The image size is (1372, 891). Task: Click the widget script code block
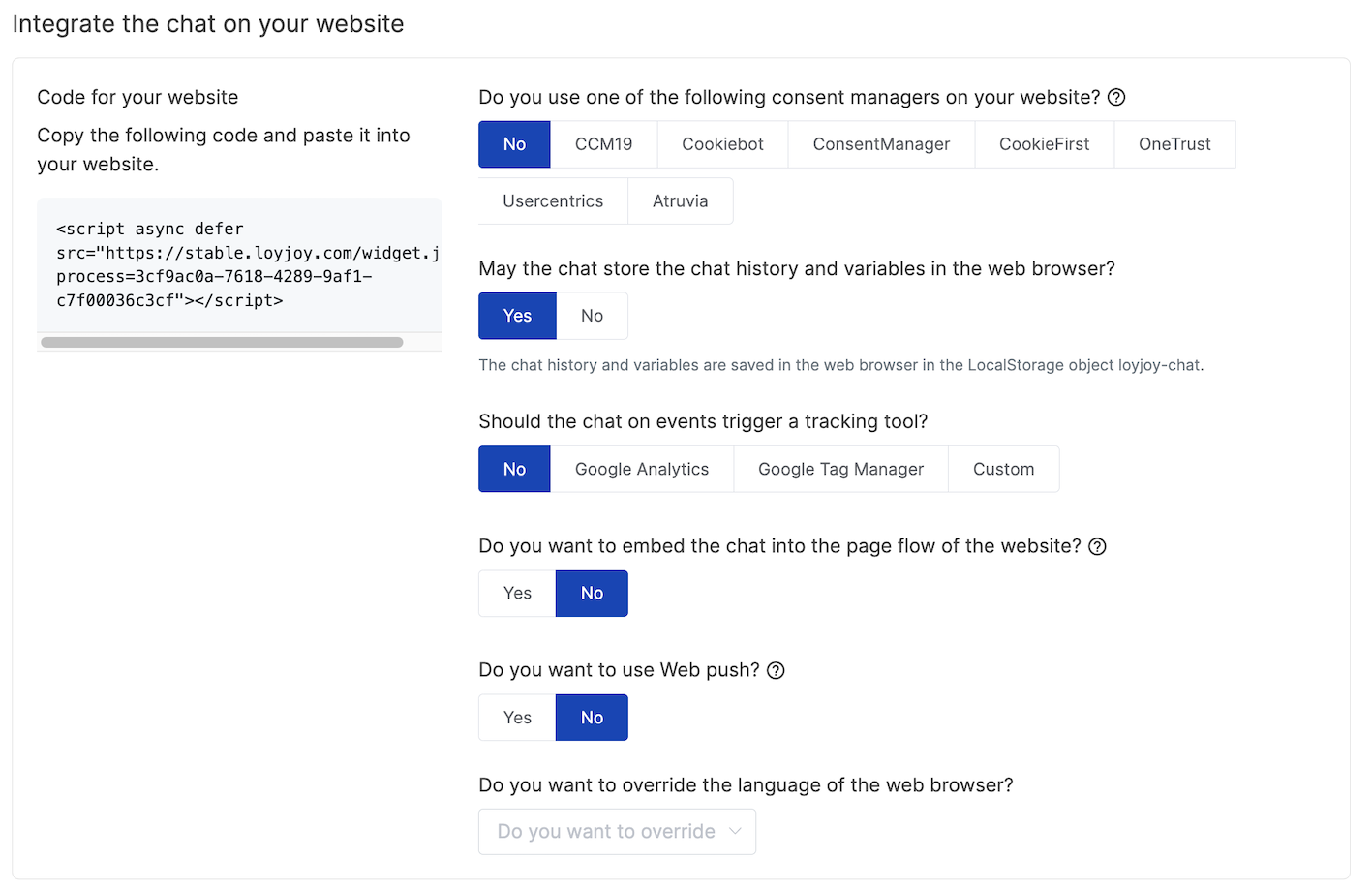click(239, 264)
